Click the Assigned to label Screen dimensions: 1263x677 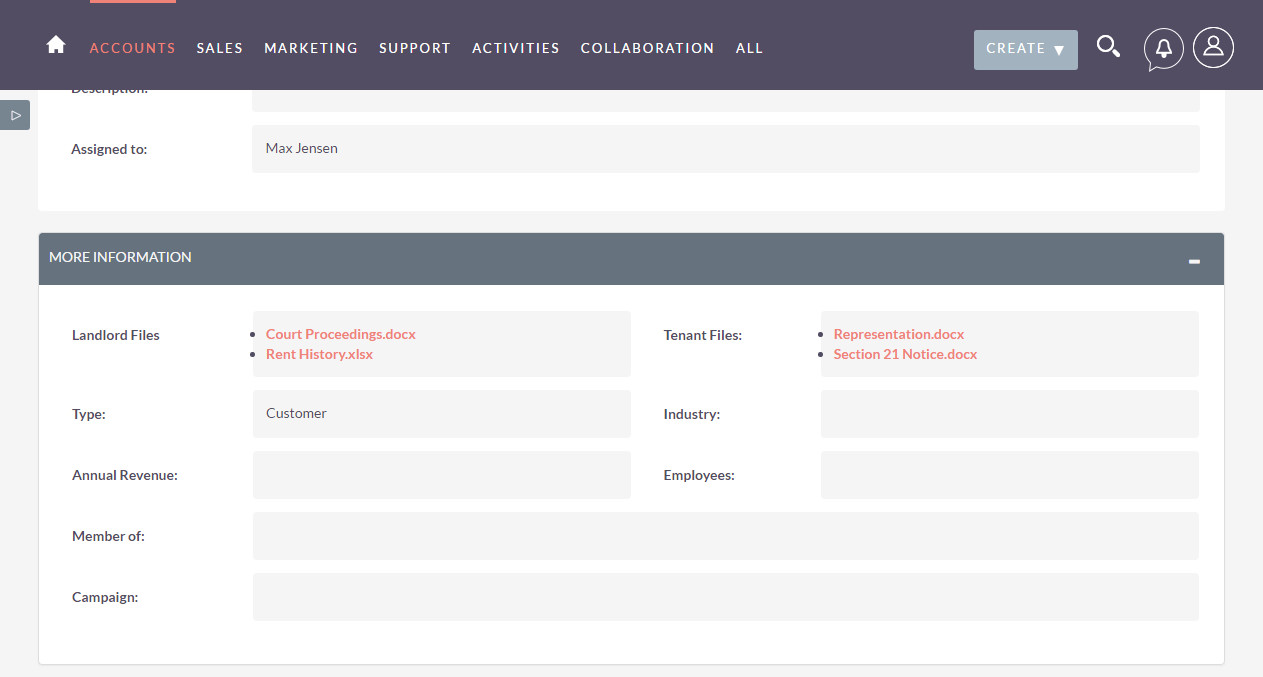(109, 149)
